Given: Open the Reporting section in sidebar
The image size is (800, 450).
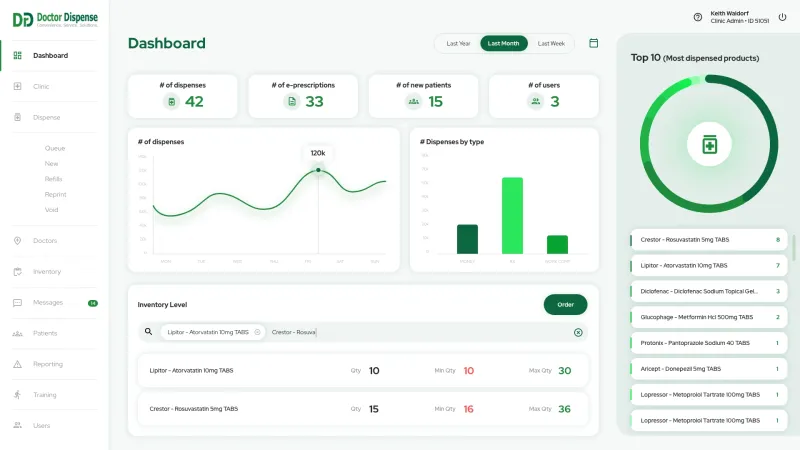Looking at the screenshot, I should (48, 364).
